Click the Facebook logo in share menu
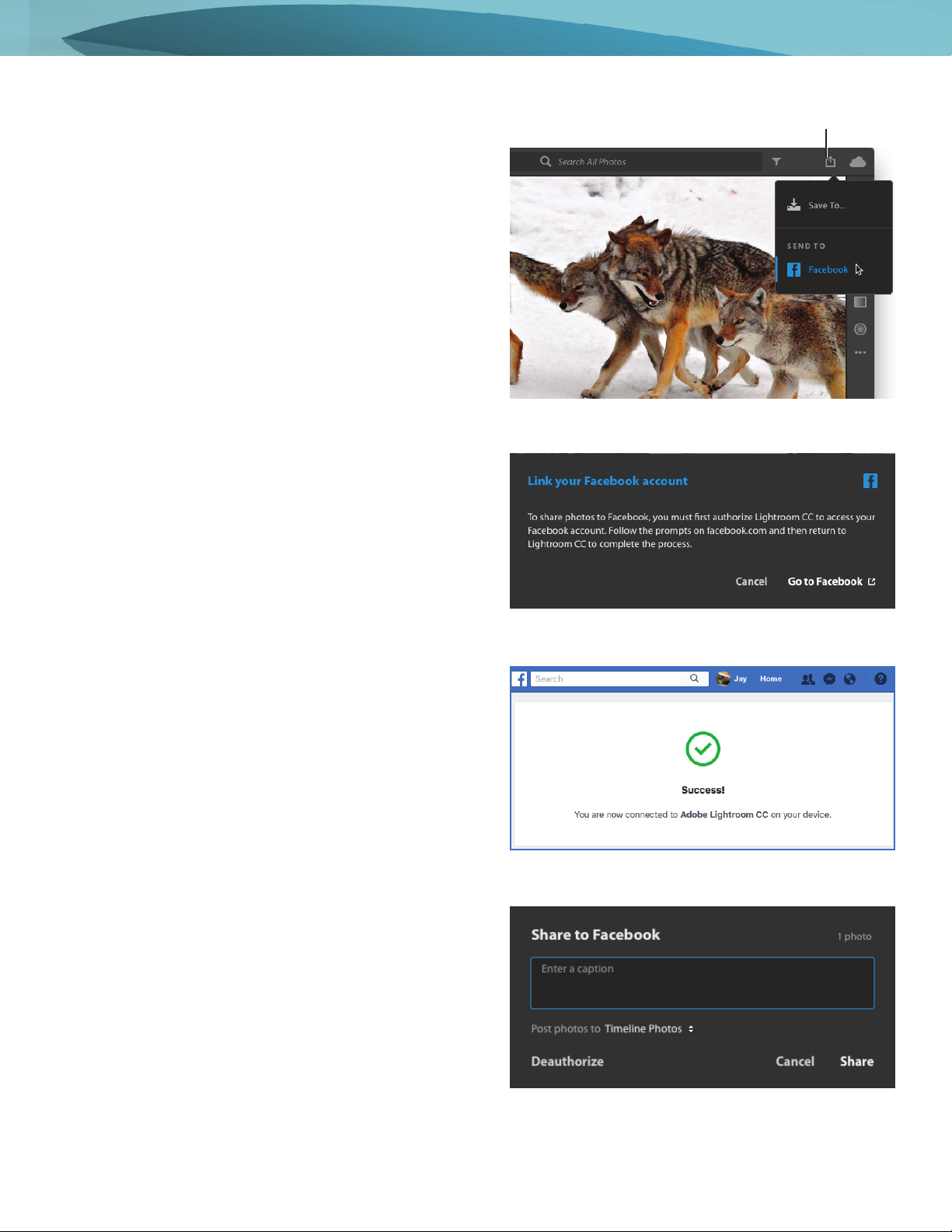Screen dimensions: 952x1232 pyautogui.click(x=793, y=270)
